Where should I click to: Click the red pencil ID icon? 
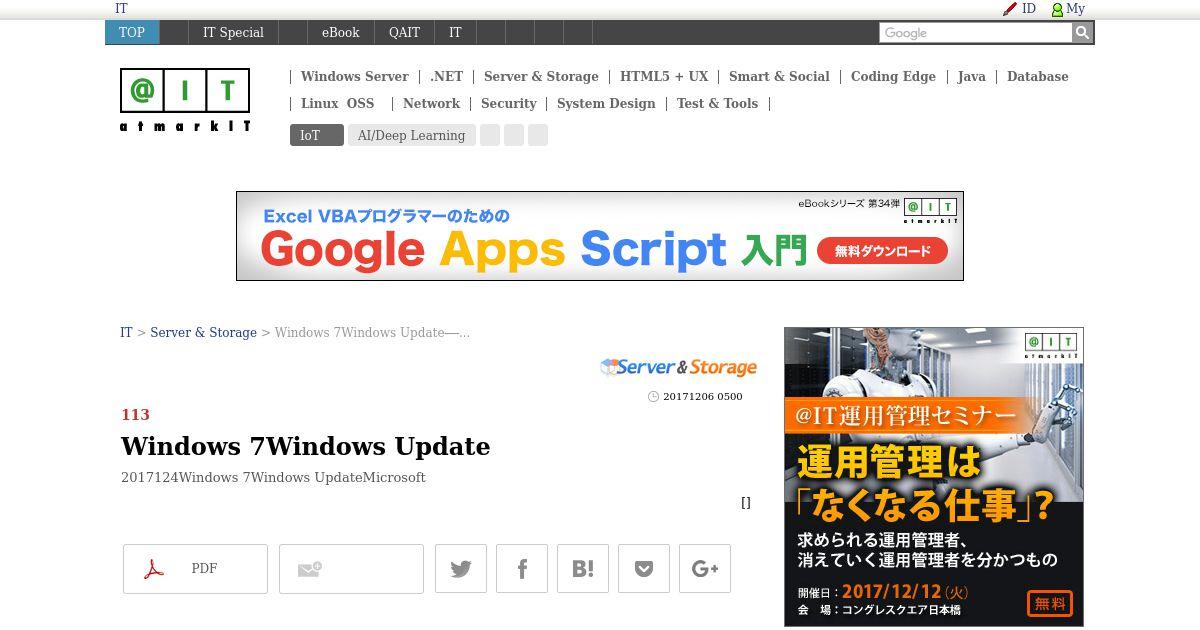click(1010, 9)
